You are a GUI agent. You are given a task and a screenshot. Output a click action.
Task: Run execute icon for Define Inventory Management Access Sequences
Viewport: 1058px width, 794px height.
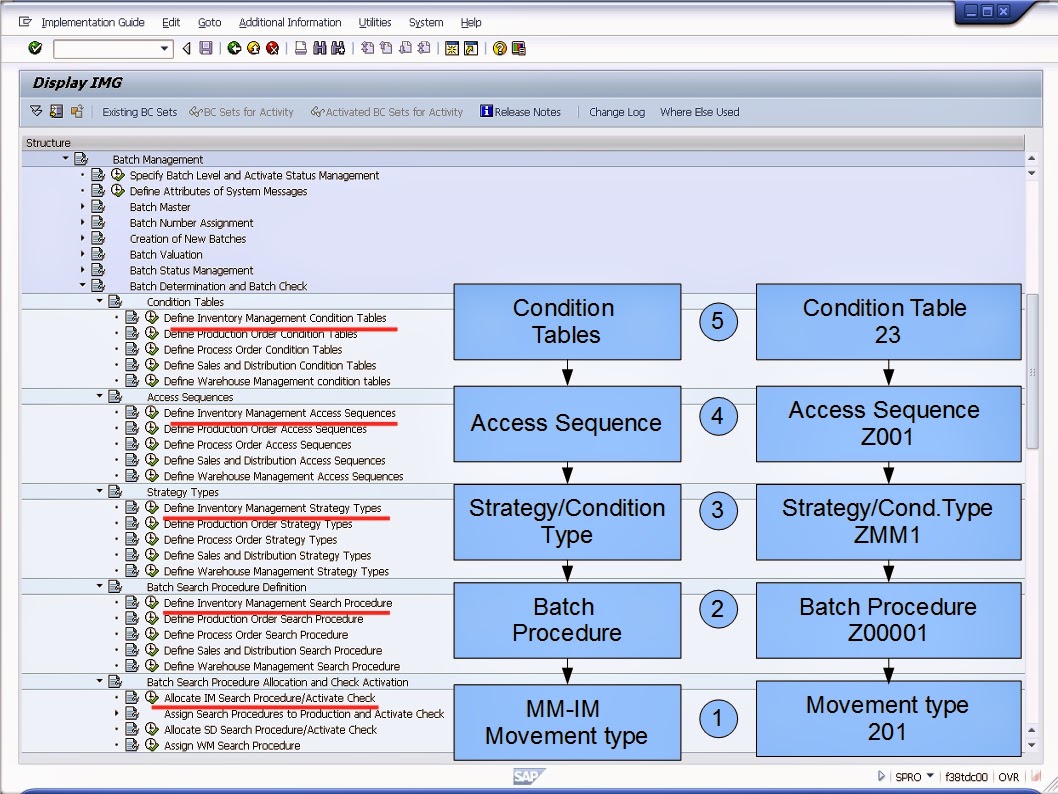coord(152,412)
